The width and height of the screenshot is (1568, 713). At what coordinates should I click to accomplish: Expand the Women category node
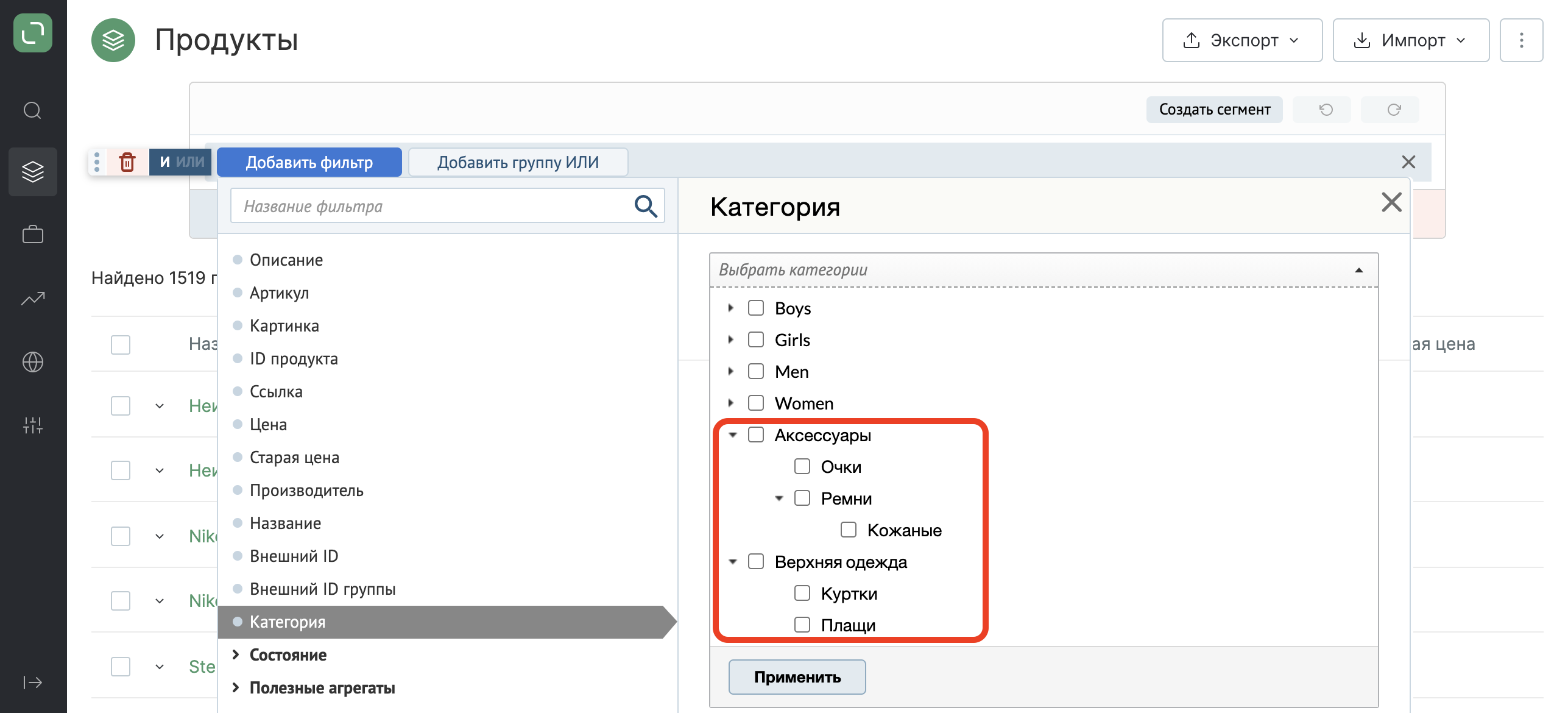731,403
